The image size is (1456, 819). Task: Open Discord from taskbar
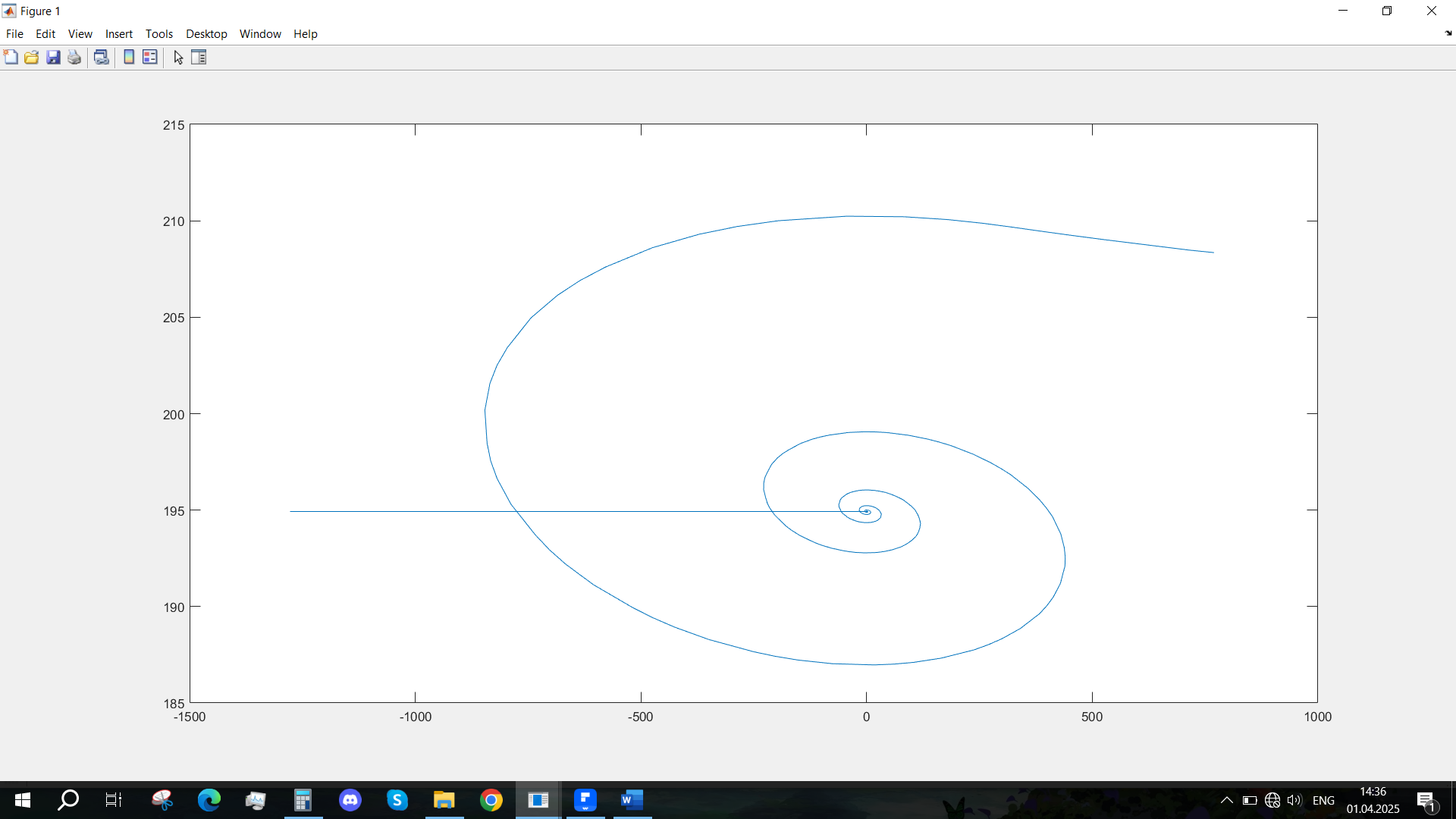coord(350,800)
